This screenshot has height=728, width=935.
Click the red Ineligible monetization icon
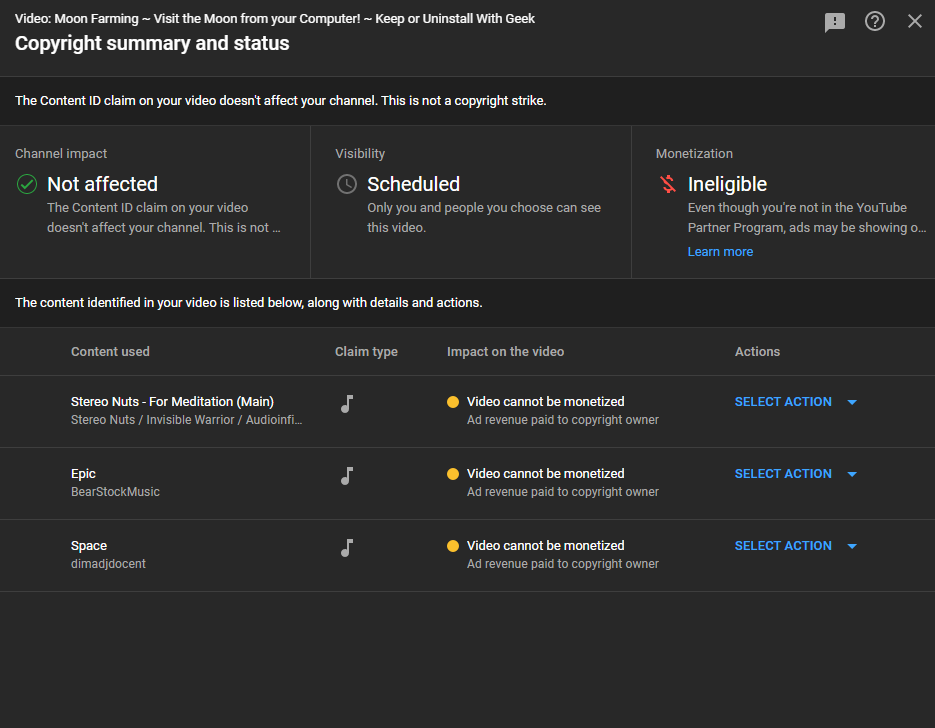pyautogui.click(x=668, y=184)
